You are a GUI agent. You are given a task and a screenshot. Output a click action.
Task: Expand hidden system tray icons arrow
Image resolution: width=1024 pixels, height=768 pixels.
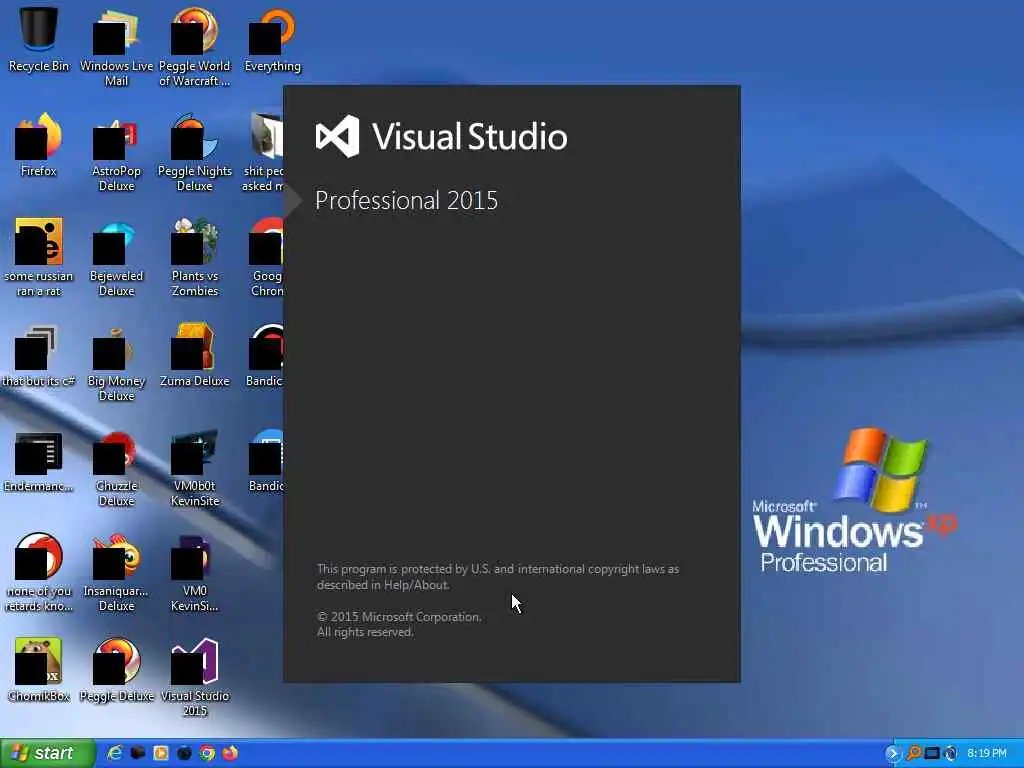(892, 754)
